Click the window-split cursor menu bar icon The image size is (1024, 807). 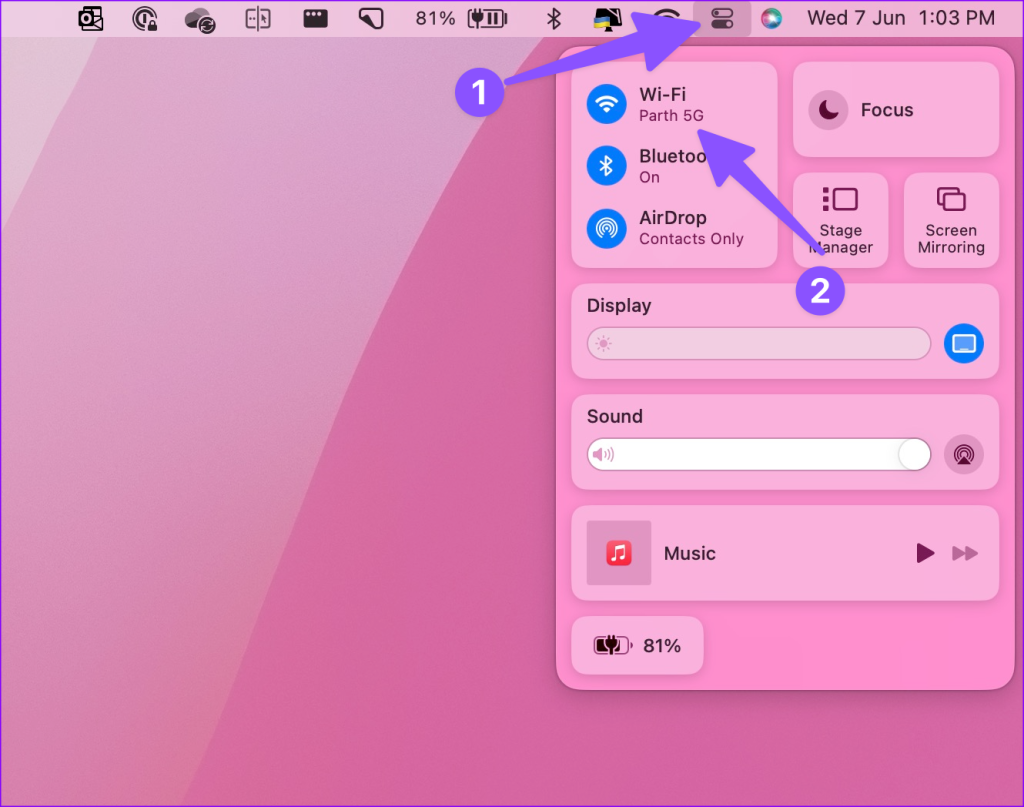pyautogui.click(x=258, y=19)
